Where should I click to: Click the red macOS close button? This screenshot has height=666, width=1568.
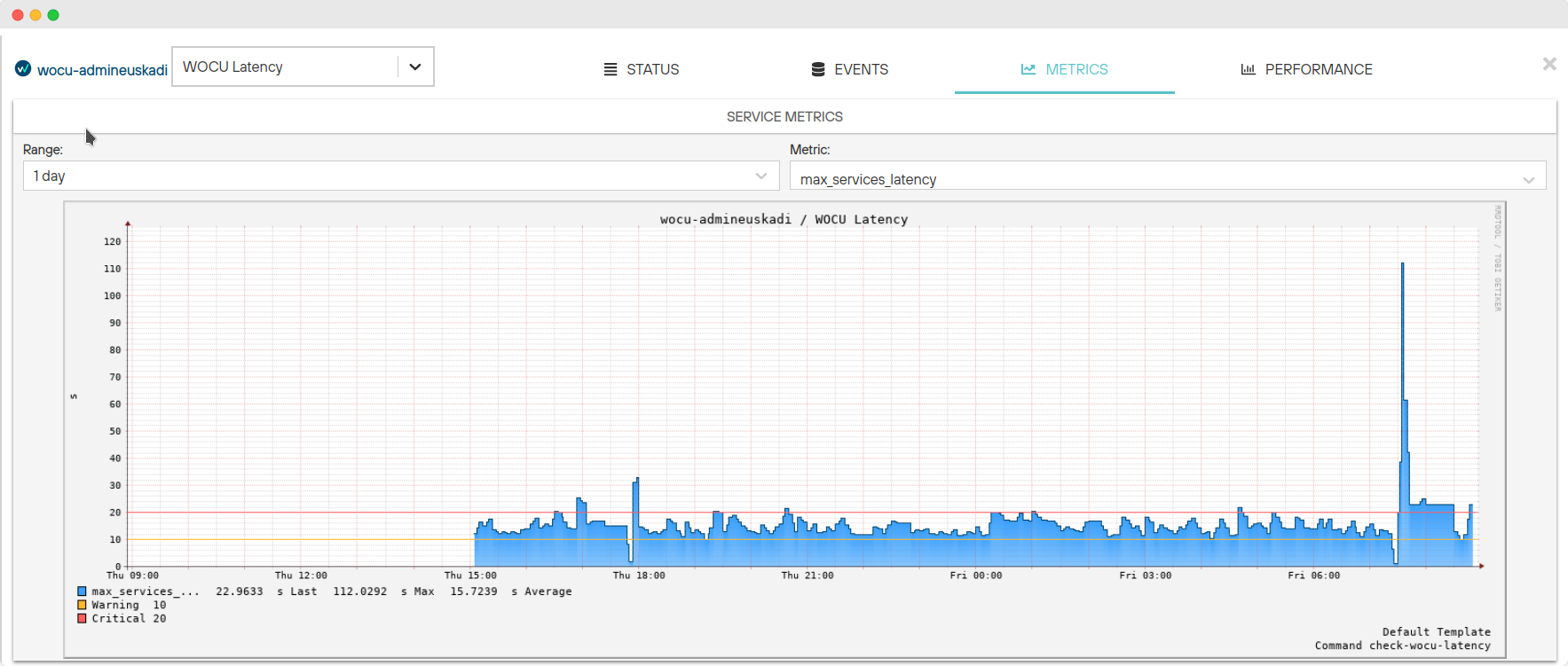click(18, 15)
